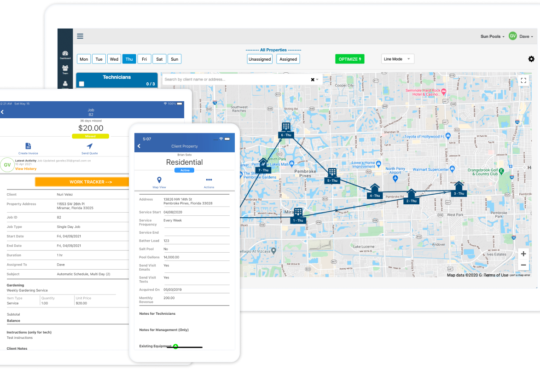
Task: Zoom in on the map with plus
Action: [x=523, y=254]
